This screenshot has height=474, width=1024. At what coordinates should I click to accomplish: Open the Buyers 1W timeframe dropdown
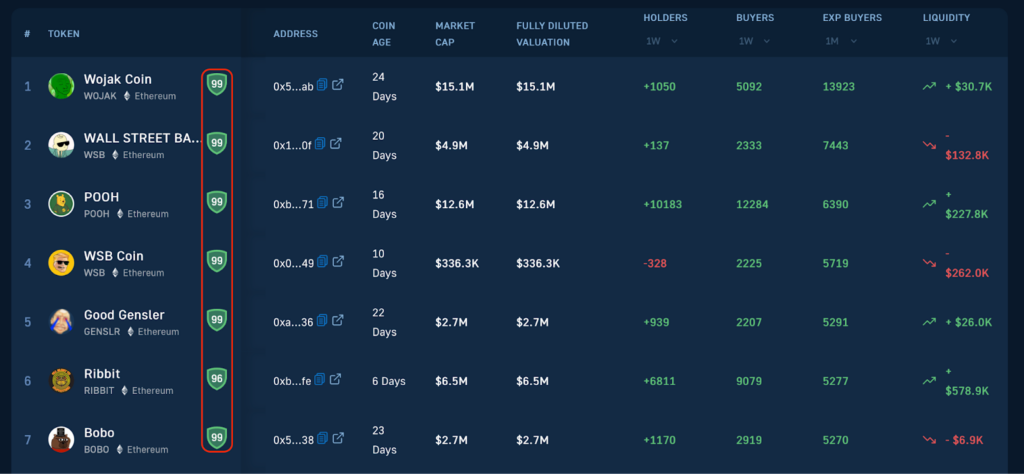[753, 41]
